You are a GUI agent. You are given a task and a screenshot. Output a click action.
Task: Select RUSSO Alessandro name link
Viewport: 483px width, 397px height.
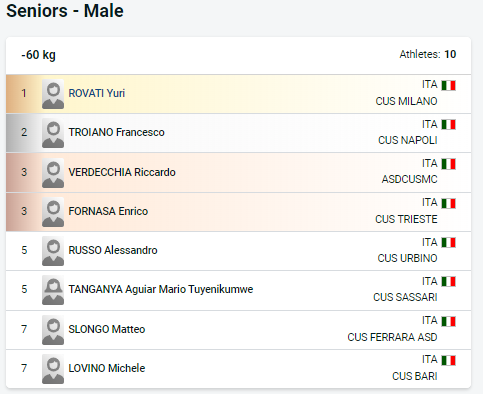113,250
